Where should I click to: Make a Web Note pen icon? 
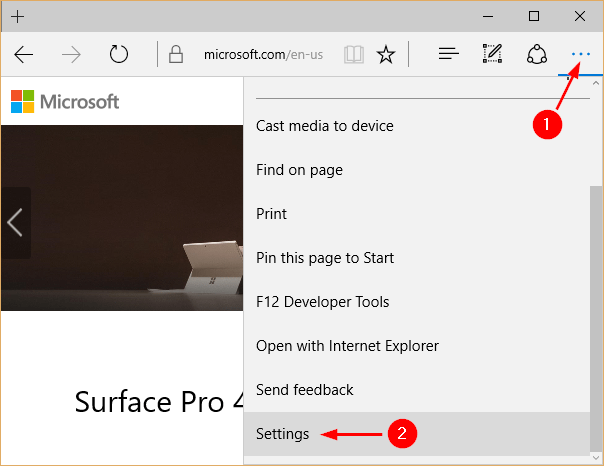pyautogui.click(x=491, y=54)
